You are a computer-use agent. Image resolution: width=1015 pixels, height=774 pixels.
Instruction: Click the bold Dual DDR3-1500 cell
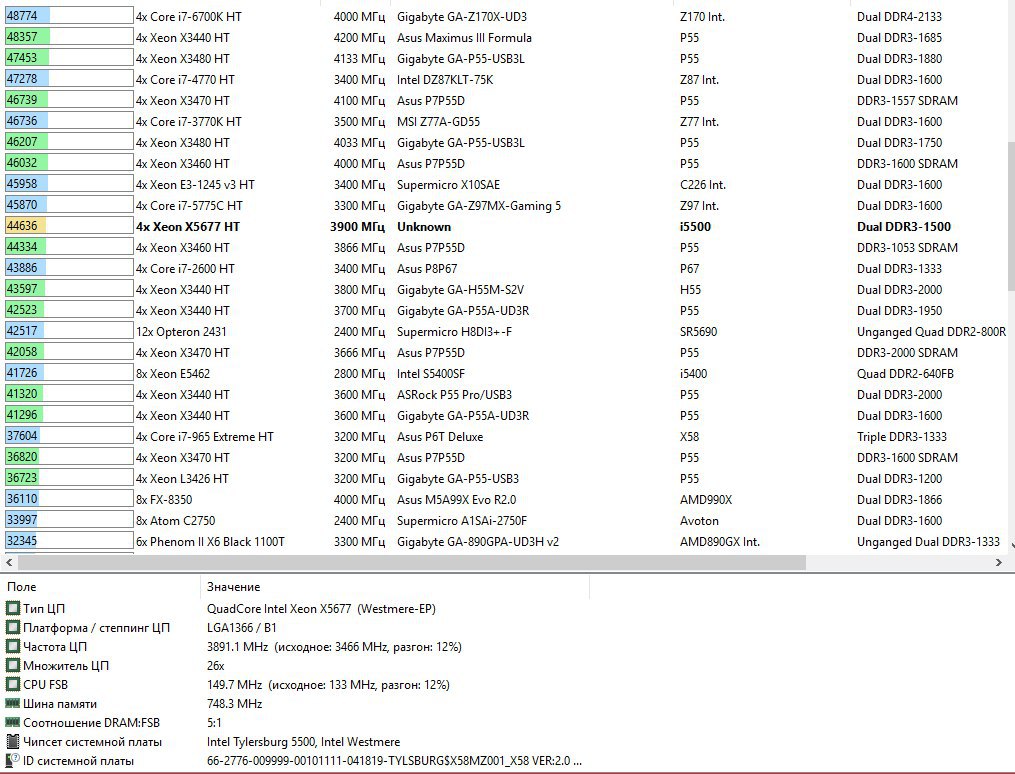pyautogui.click(x=904, y=227)
